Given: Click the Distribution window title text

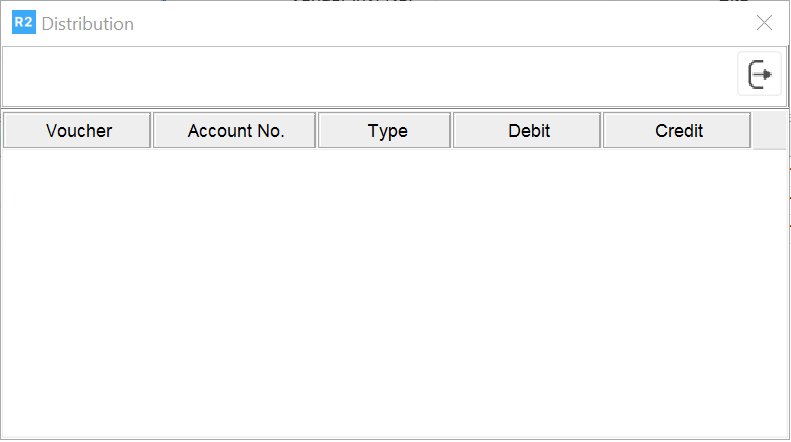Looking at the screenshot, I should pyautogui.click(x=88, y=23).
